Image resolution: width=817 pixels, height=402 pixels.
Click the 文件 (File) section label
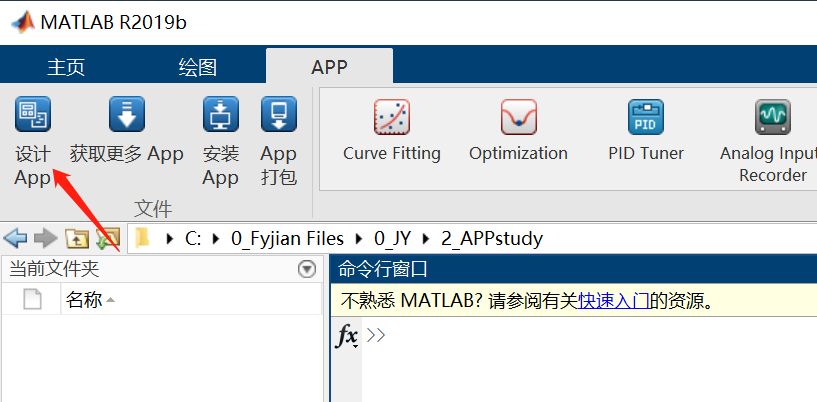[x=153, y=209]
